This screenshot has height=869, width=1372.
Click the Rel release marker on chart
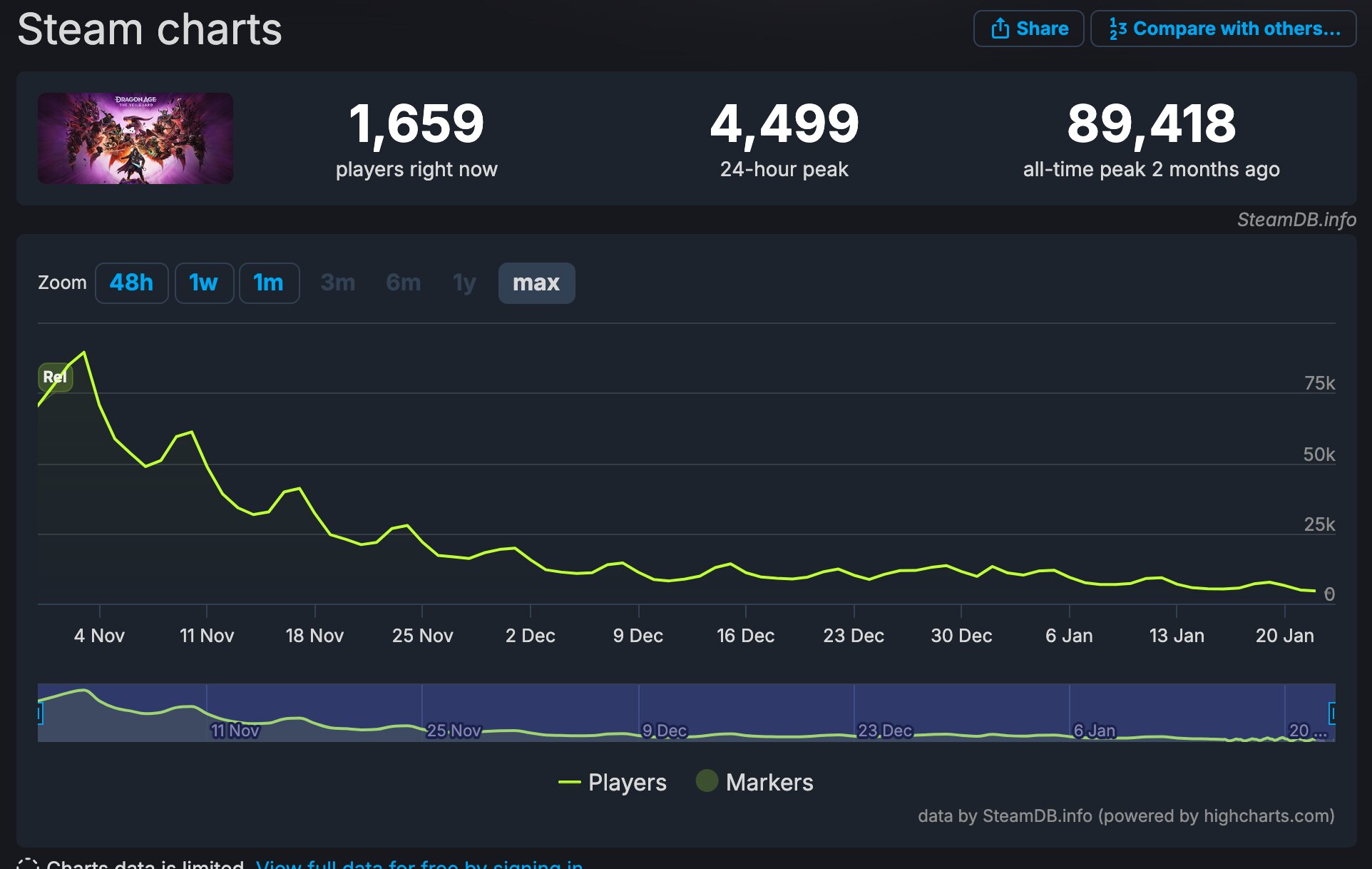tap(55, 377)
